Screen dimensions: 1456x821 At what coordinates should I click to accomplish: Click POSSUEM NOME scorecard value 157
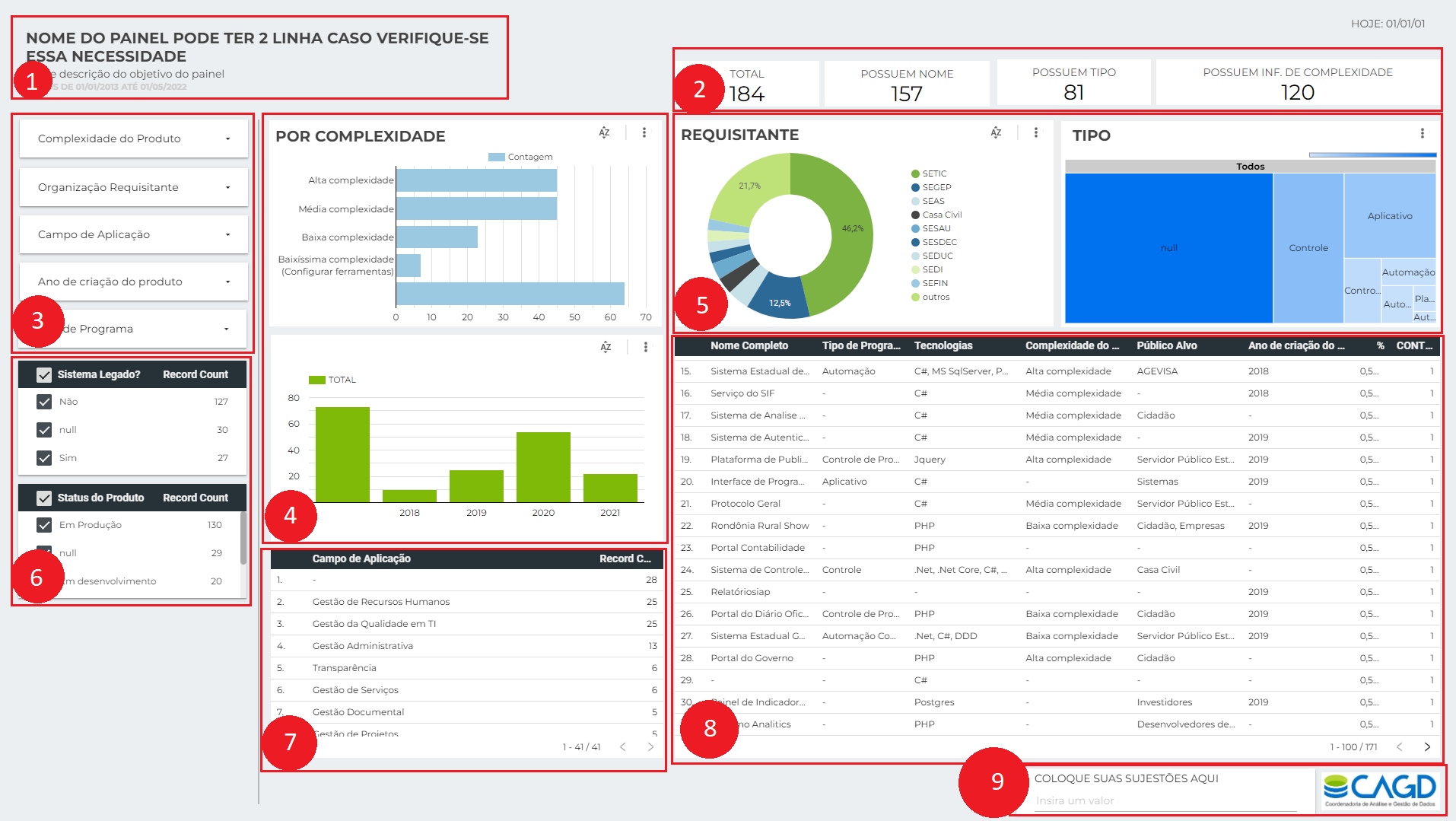pos(907,94)
